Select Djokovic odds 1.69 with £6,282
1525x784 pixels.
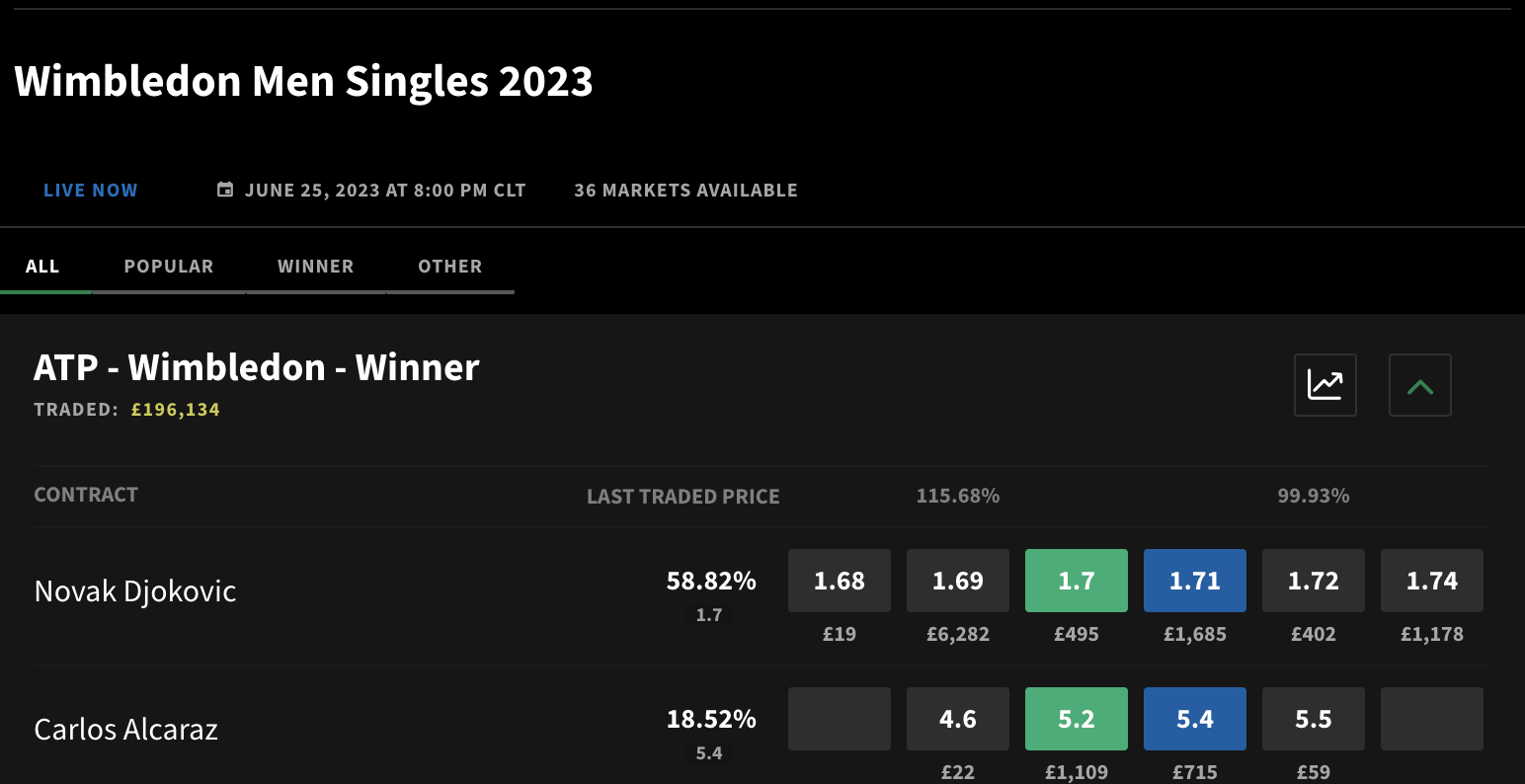[x=958, y=581]
